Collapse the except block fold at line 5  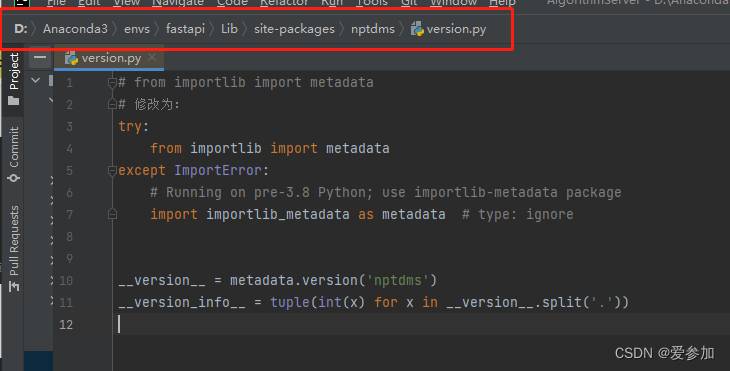coord(112,171)
